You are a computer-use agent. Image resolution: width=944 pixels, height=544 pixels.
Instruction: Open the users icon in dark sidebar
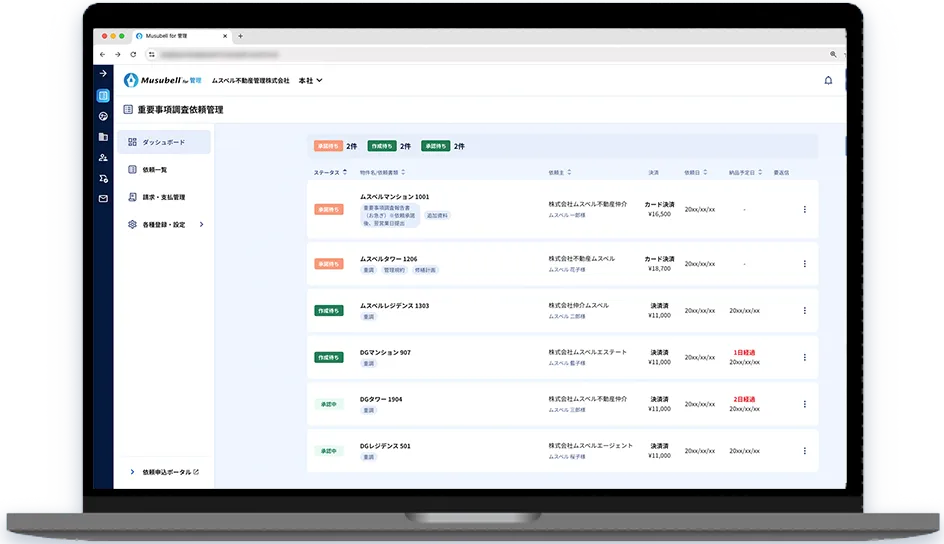103,158
